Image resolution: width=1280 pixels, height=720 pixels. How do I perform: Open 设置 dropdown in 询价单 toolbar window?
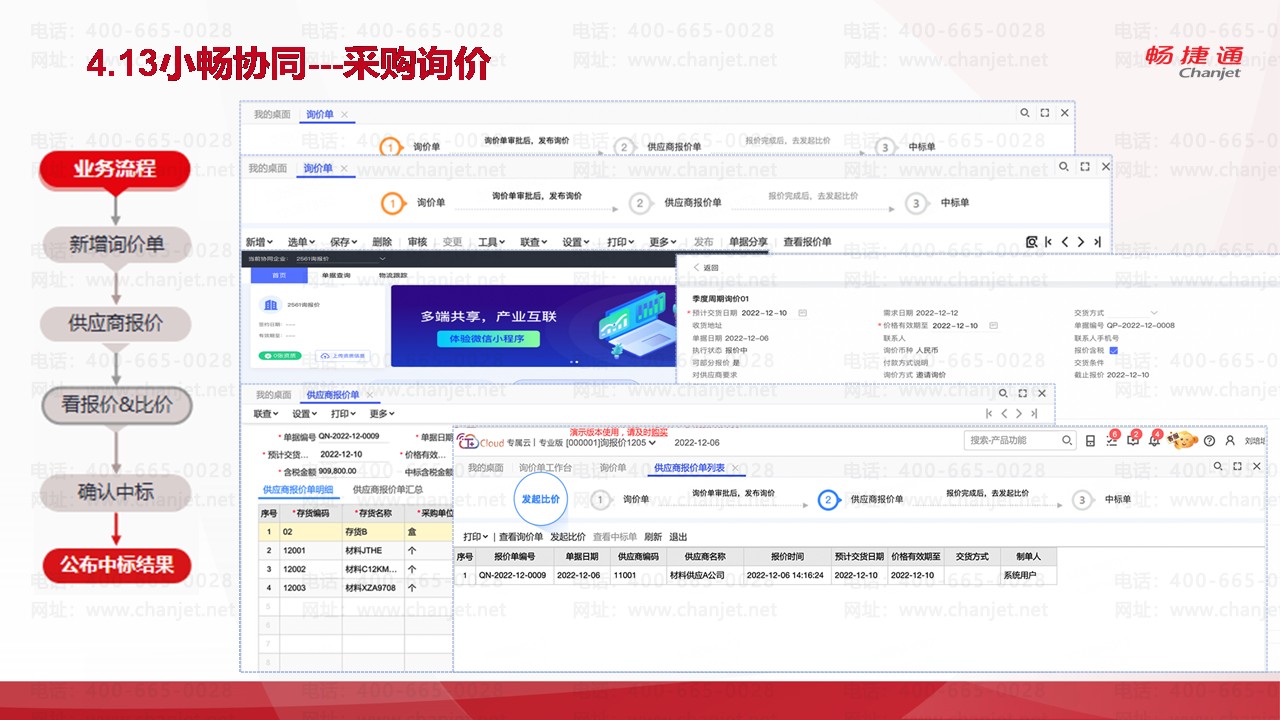click(x=576, y=242)
